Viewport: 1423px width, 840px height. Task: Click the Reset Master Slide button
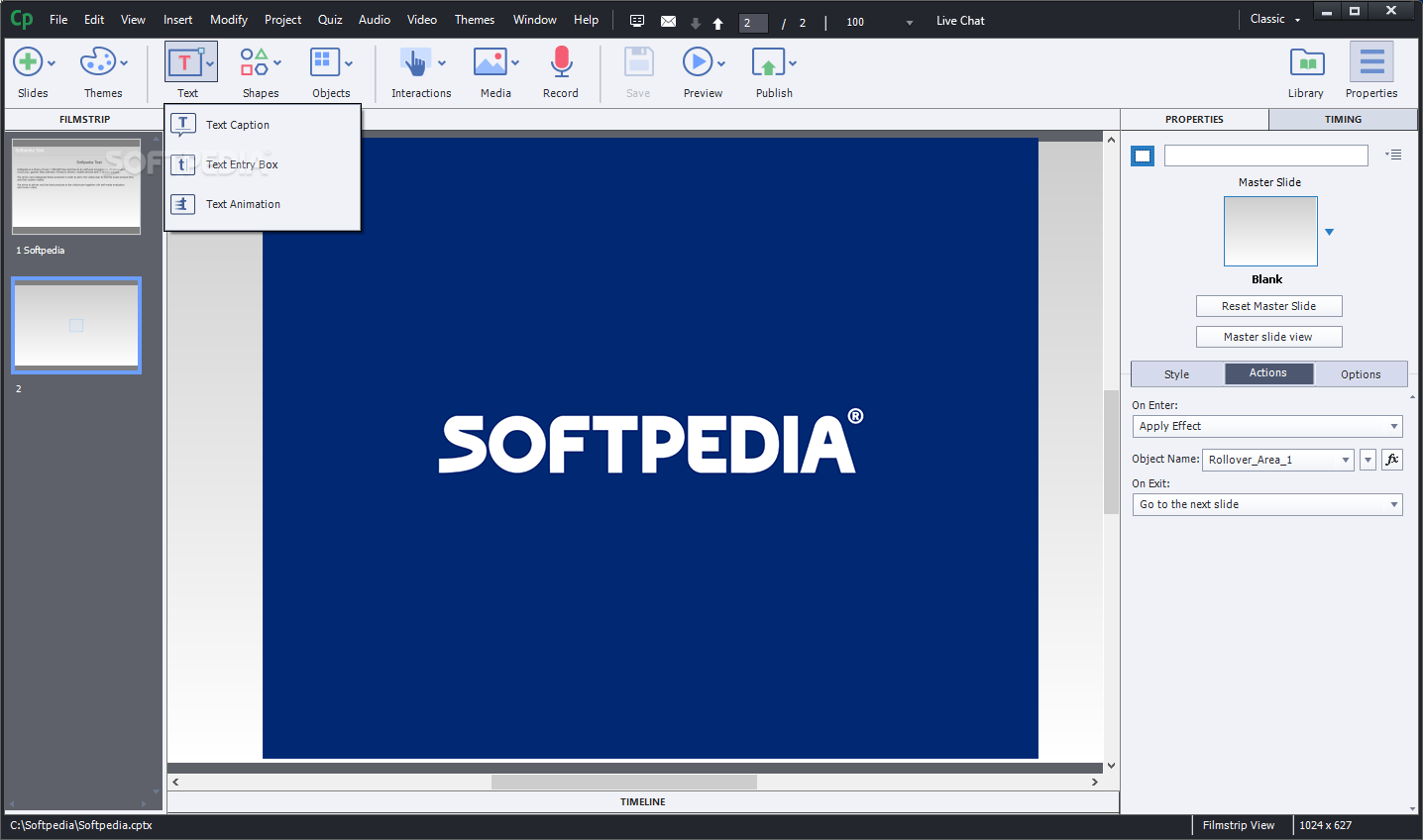[x=1268, y=306]
